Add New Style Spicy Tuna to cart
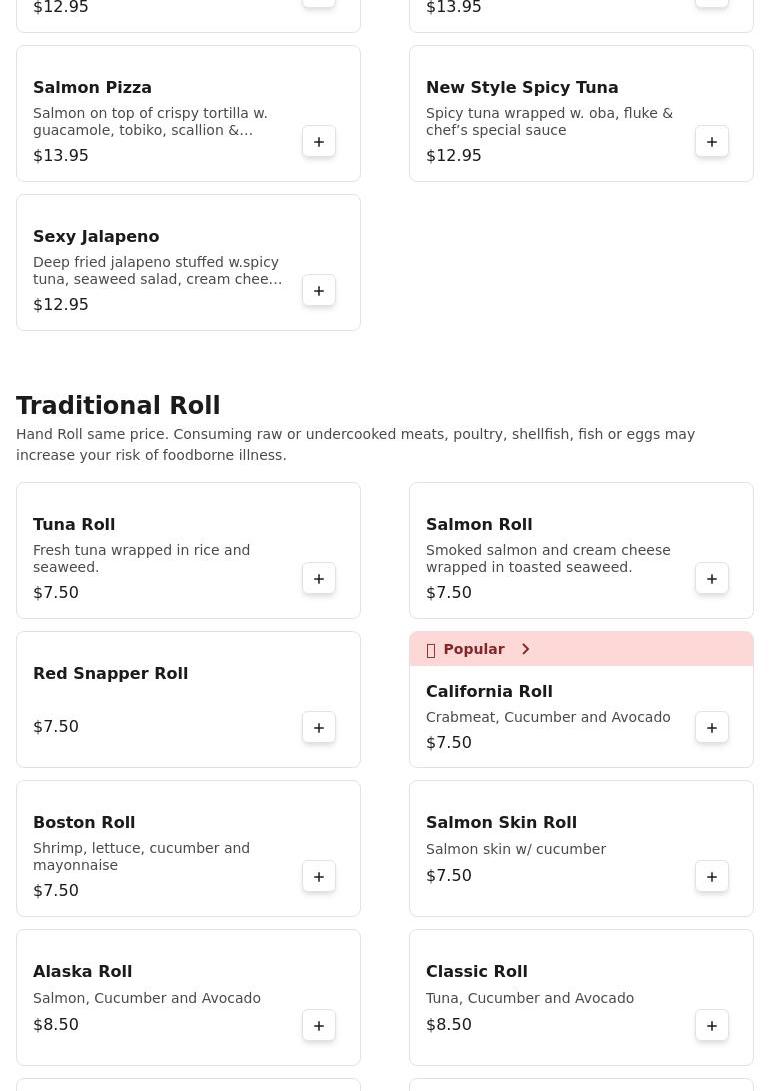 712,142
